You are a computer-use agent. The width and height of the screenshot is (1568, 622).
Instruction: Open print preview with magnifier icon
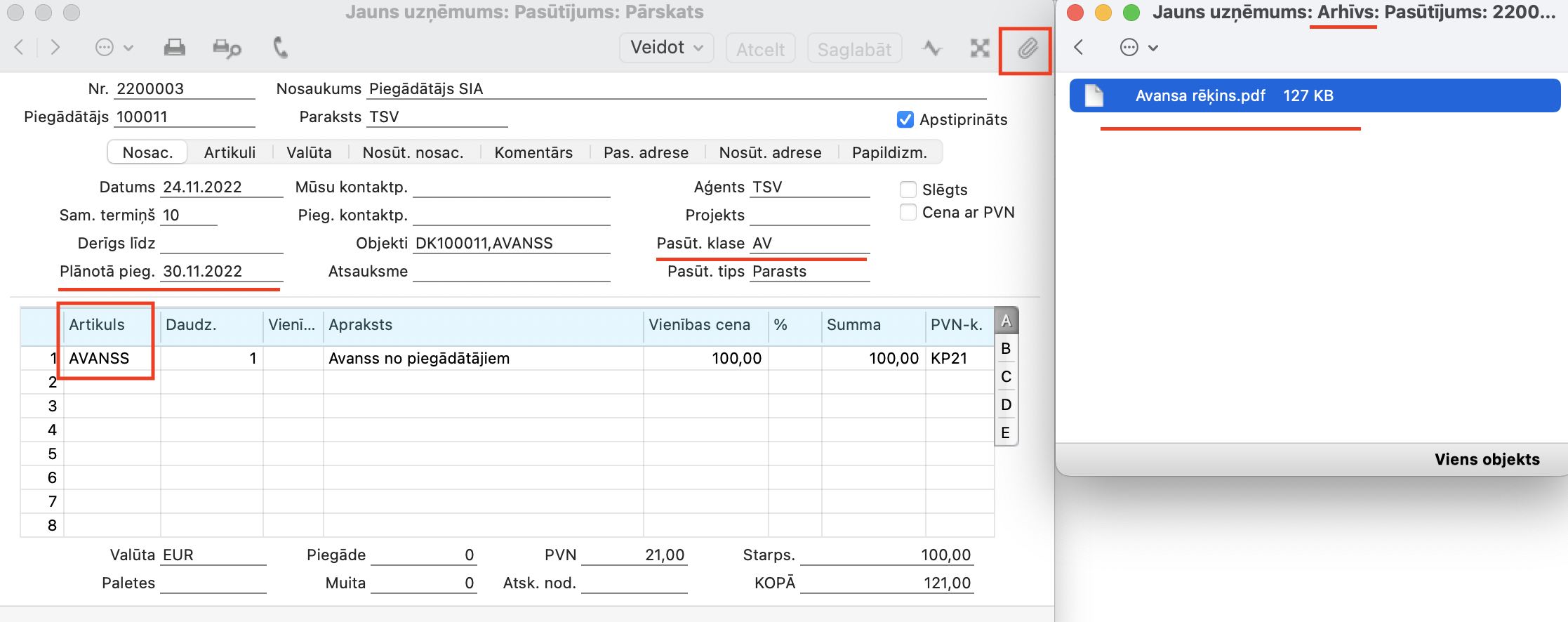pyautogui.click(x=227, y=48)
